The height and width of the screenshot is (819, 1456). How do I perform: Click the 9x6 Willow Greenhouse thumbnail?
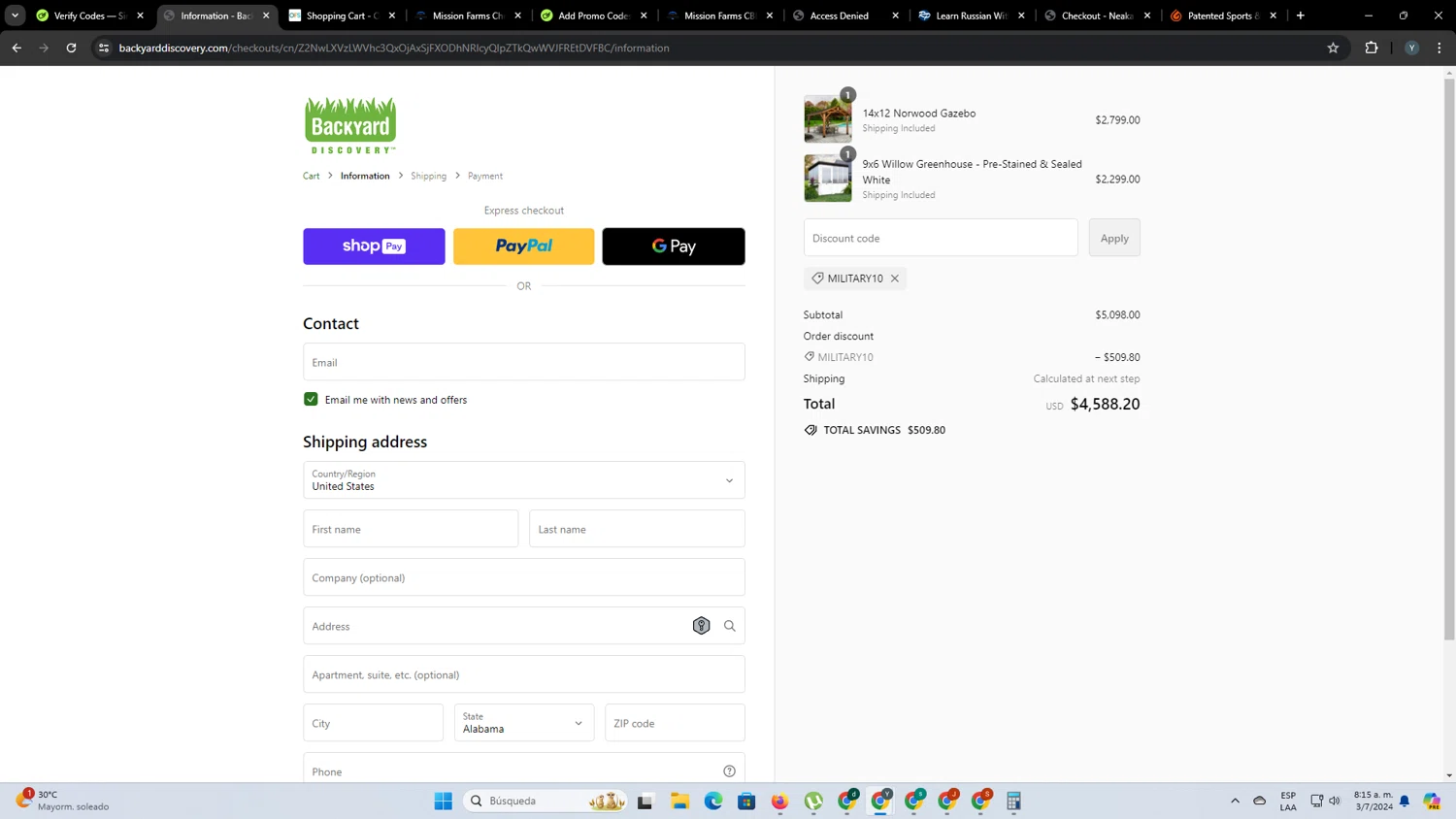pos(828,179)
